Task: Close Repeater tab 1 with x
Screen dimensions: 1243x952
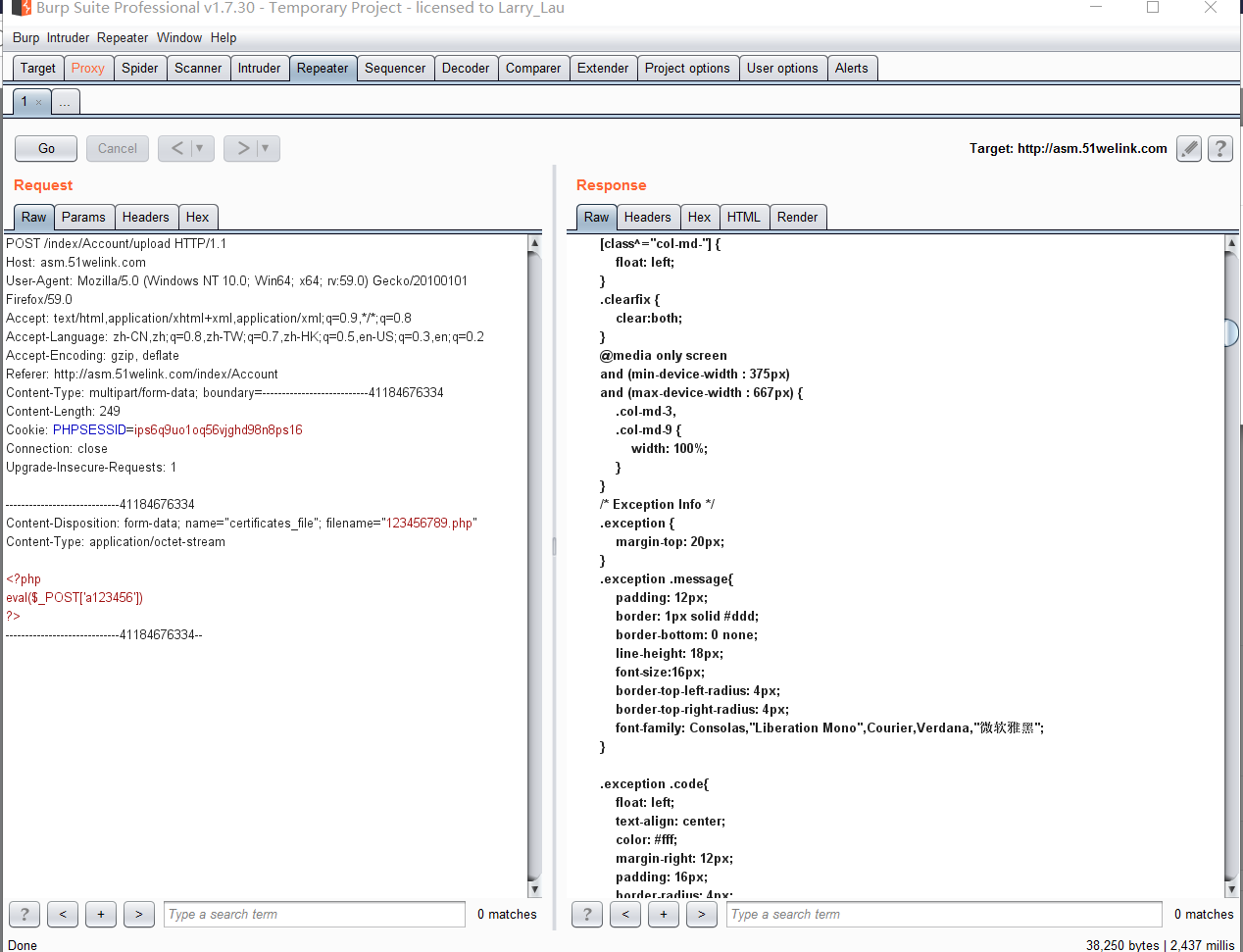Action: (39, 102)
